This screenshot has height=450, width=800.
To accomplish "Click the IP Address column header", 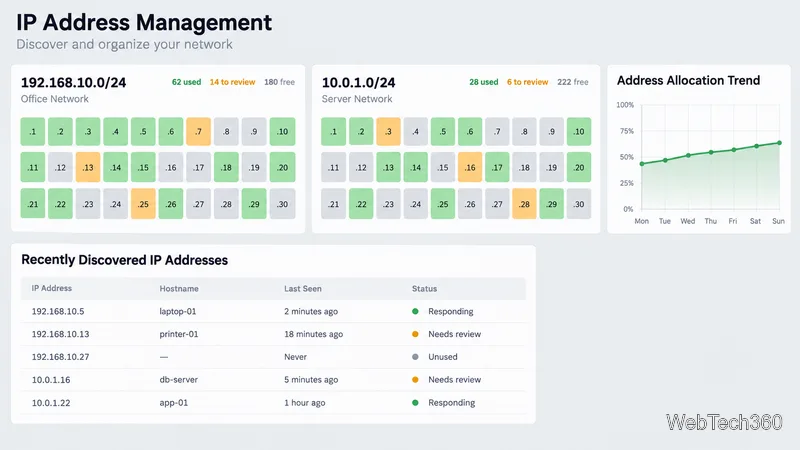I will tap(52, 288).
